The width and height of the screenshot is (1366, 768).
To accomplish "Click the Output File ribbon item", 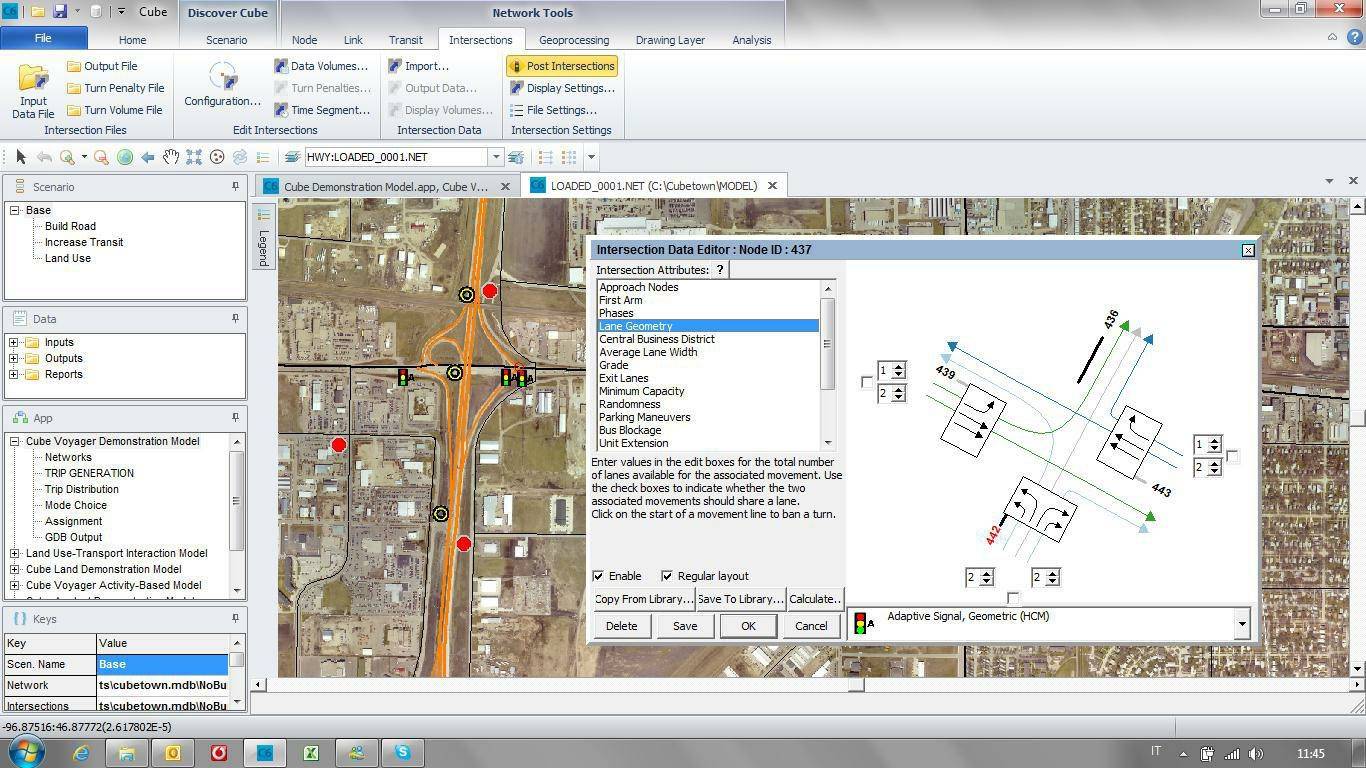I will 102,66.
